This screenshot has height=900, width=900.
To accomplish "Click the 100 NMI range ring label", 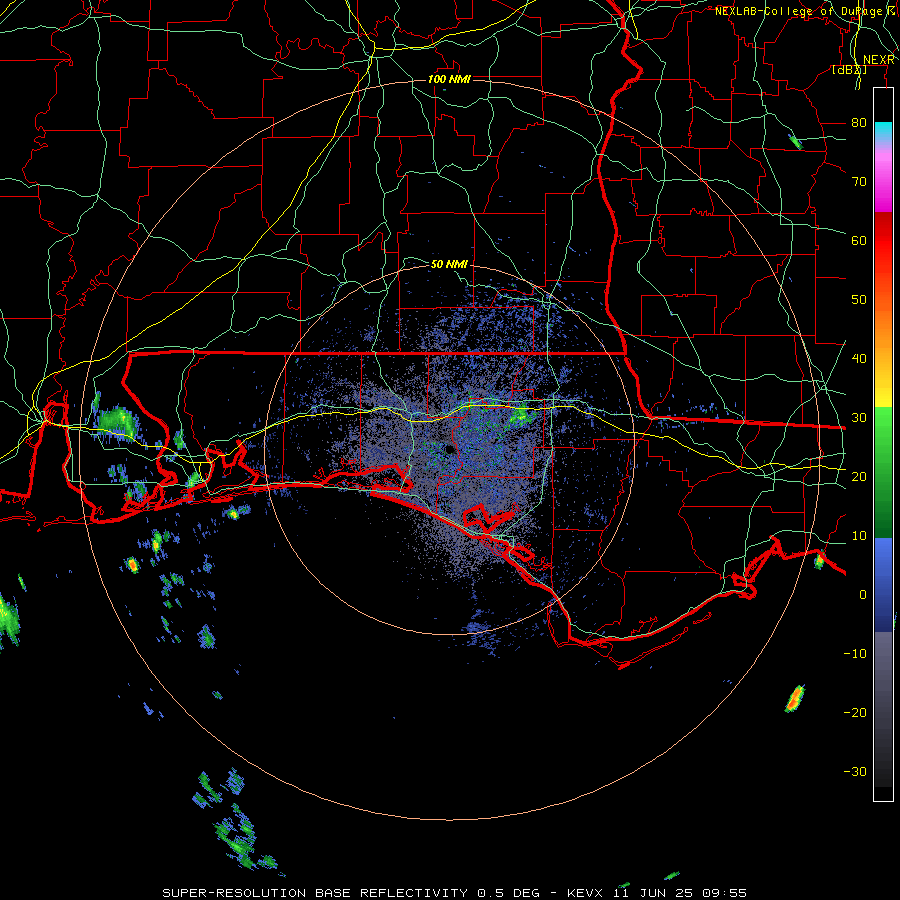I will pyautogui.click(x=449, y=79).
